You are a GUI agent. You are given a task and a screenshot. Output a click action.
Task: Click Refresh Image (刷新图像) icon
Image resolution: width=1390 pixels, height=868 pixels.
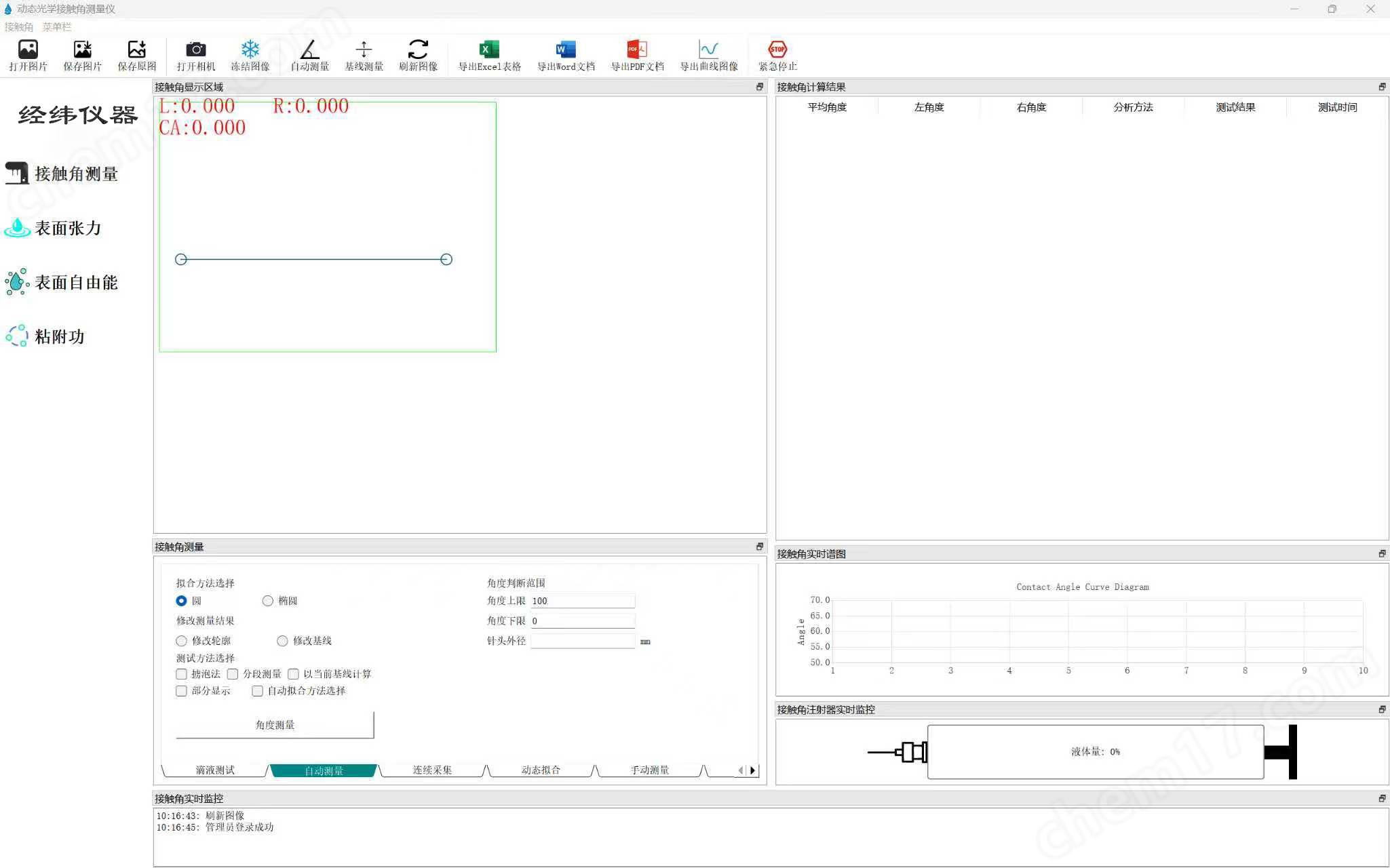pyautogui.click(x=418, y=50)
